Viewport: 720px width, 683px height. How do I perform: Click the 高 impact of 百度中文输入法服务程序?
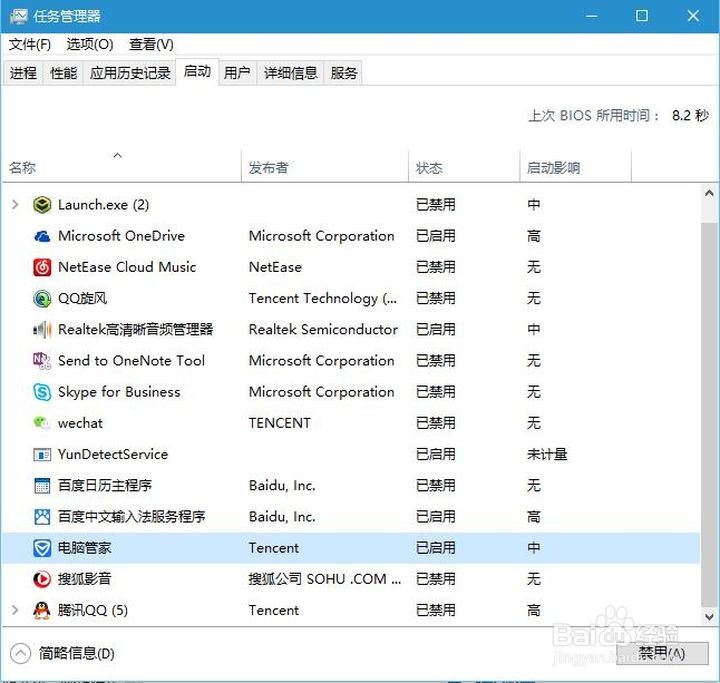(534, 517)
